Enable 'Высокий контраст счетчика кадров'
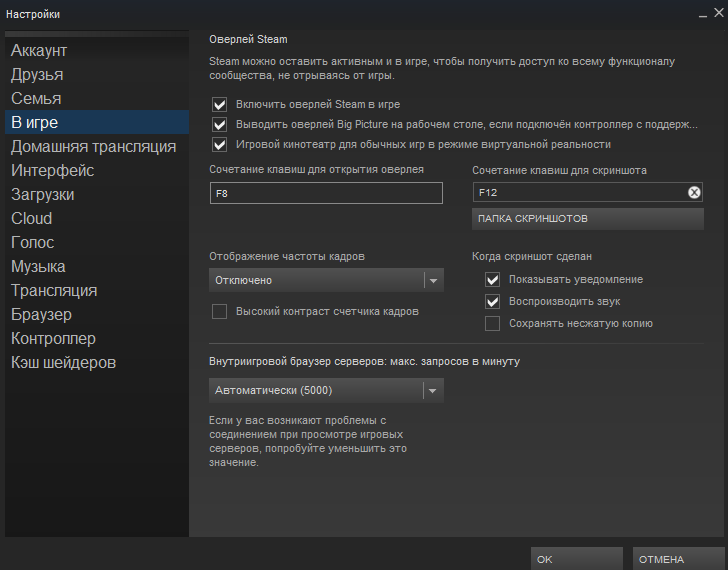Viewport: 728px width, 570px height. [x=219, y=311]
